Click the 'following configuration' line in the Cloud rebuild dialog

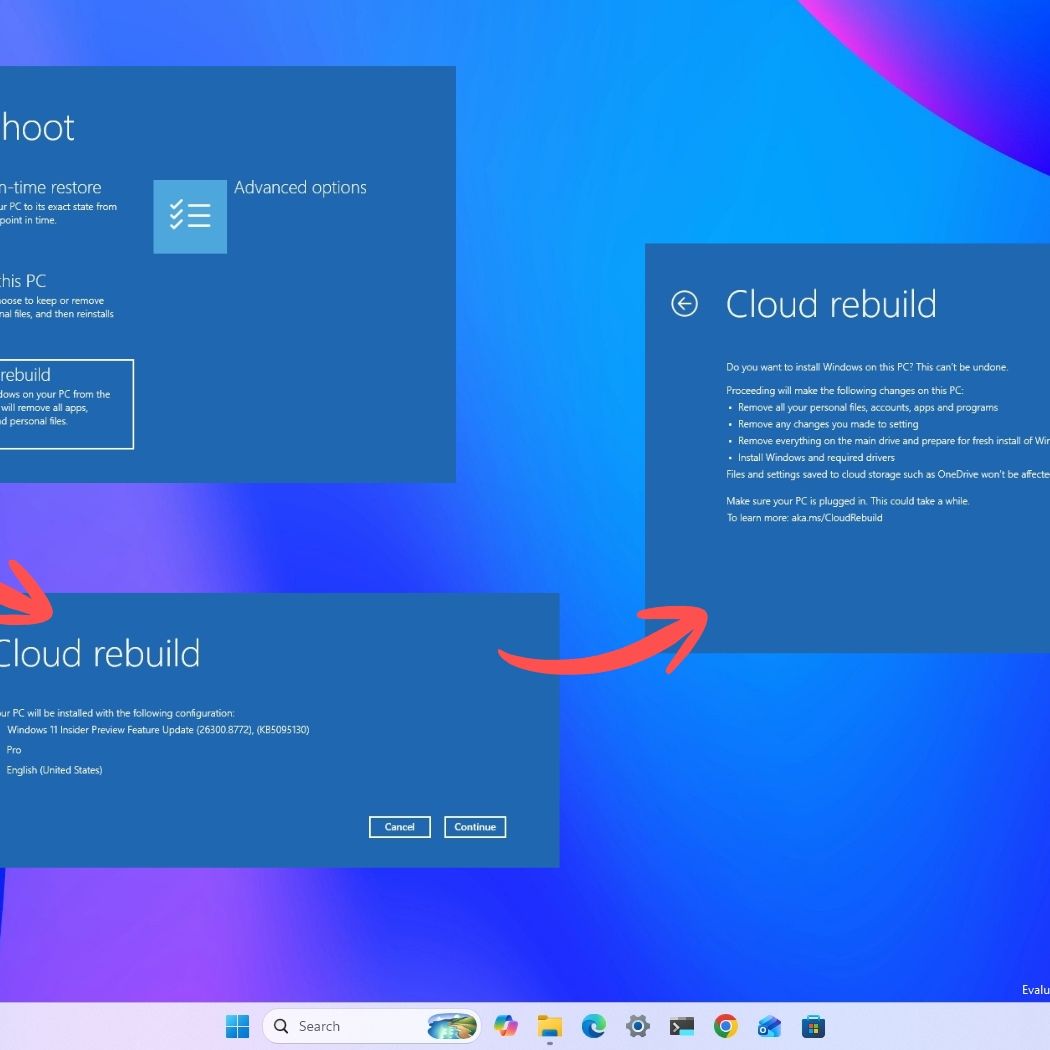coord(117,713)
